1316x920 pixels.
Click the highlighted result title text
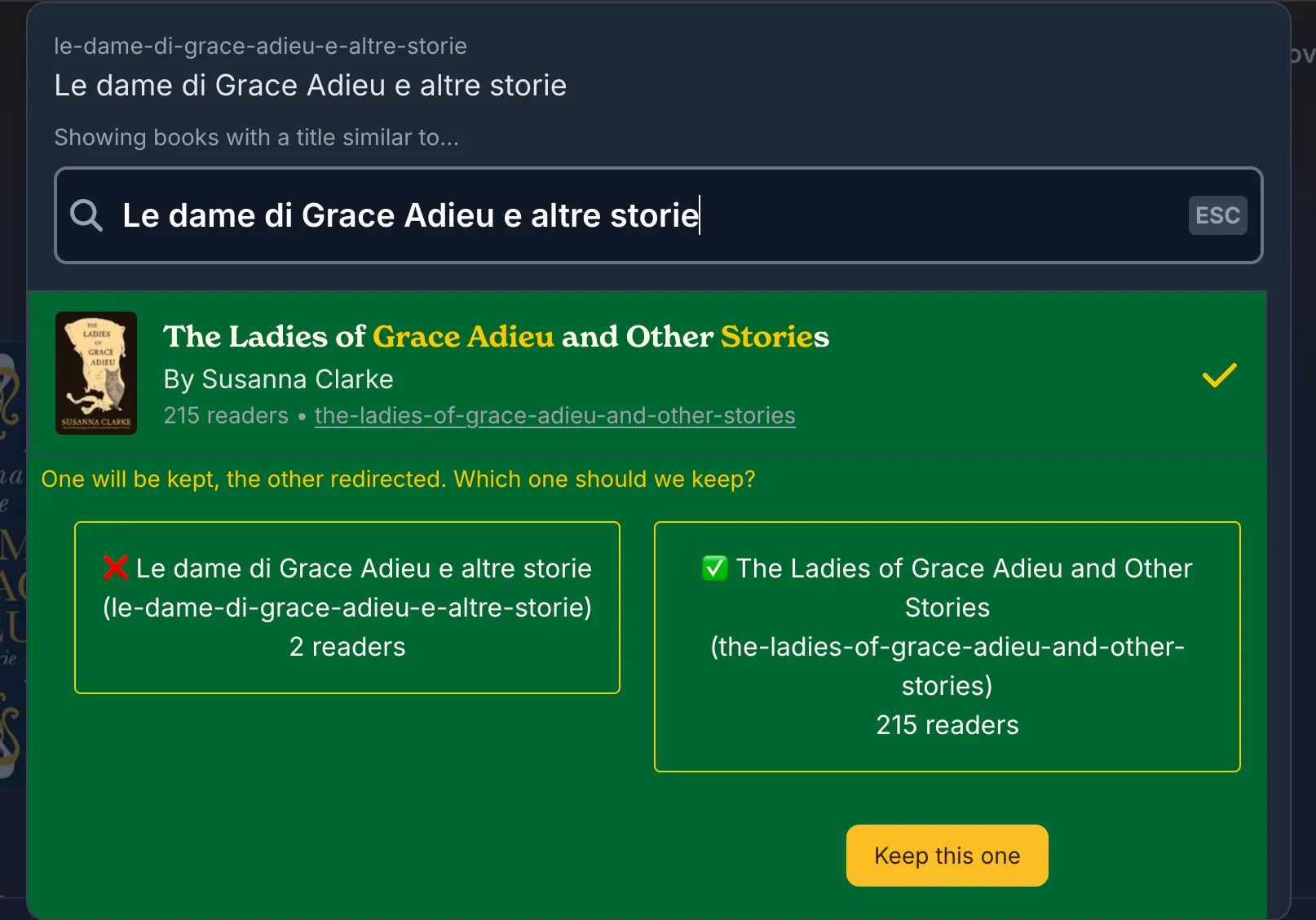coord(496,337)
